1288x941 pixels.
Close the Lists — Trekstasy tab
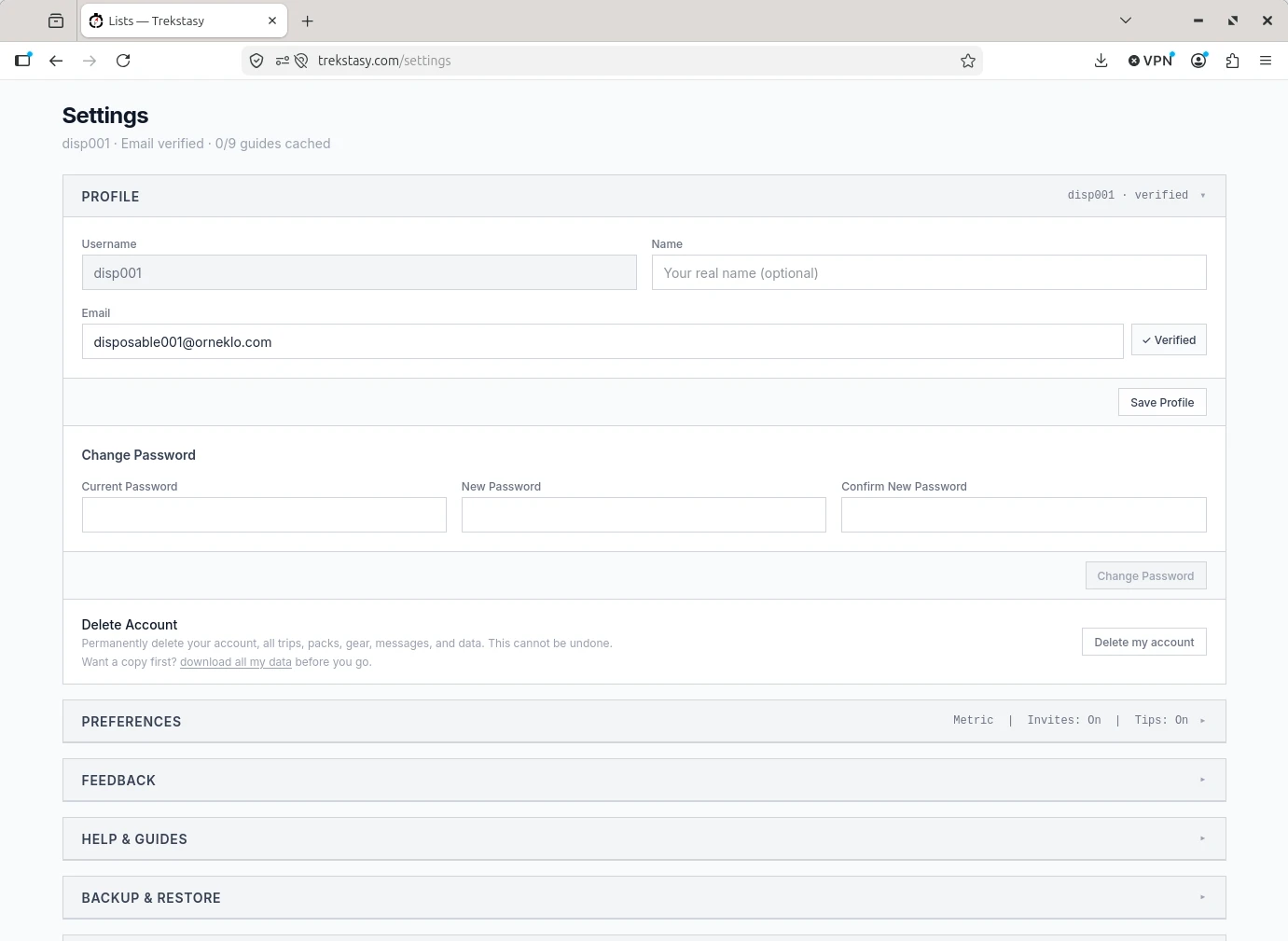point(272,21)
